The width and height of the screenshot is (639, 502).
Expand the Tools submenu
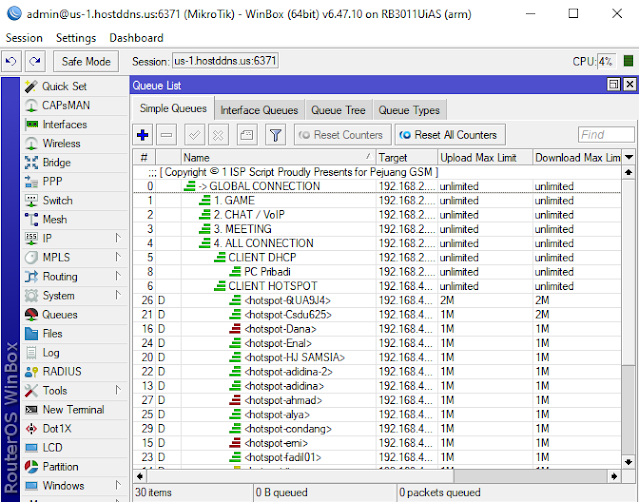pos(118,390)
